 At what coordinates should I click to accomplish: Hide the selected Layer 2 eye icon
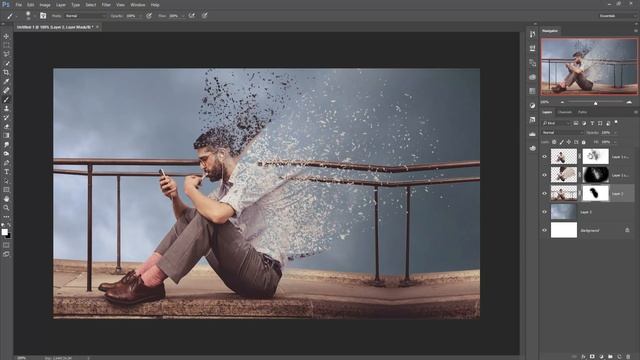(x=544, y=193)
